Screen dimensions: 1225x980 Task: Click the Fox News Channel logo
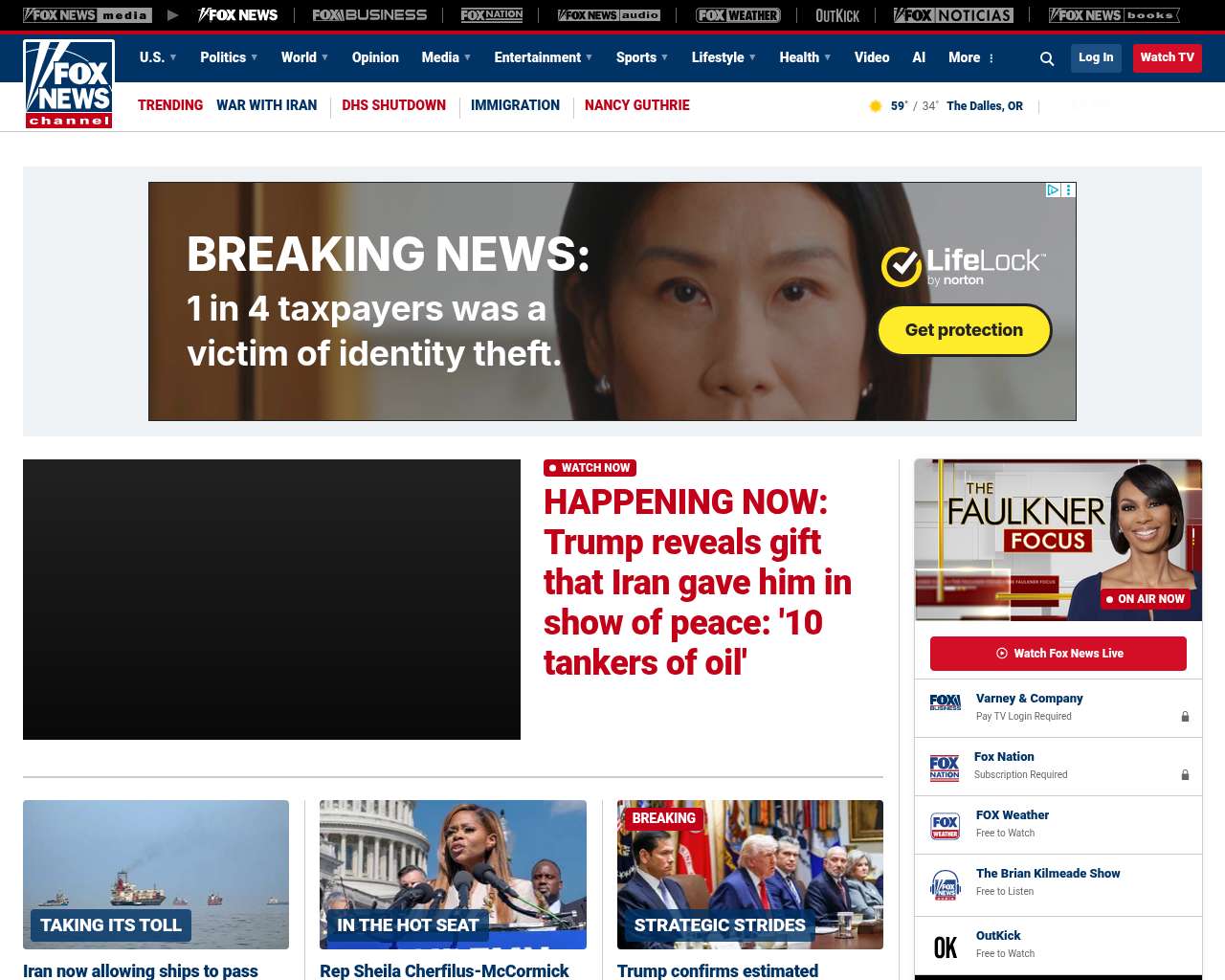click(x=69, y=83)
